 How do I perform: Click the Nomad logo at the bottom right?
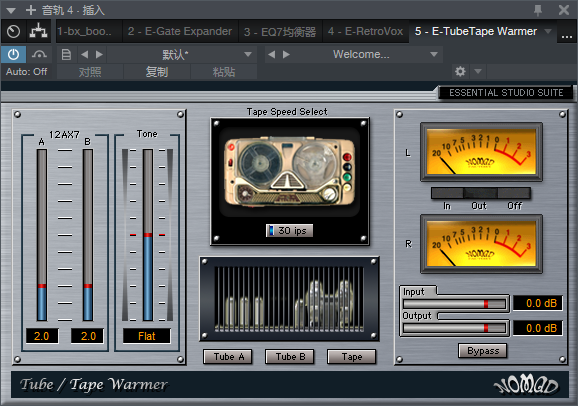click(x=526, y=385)
